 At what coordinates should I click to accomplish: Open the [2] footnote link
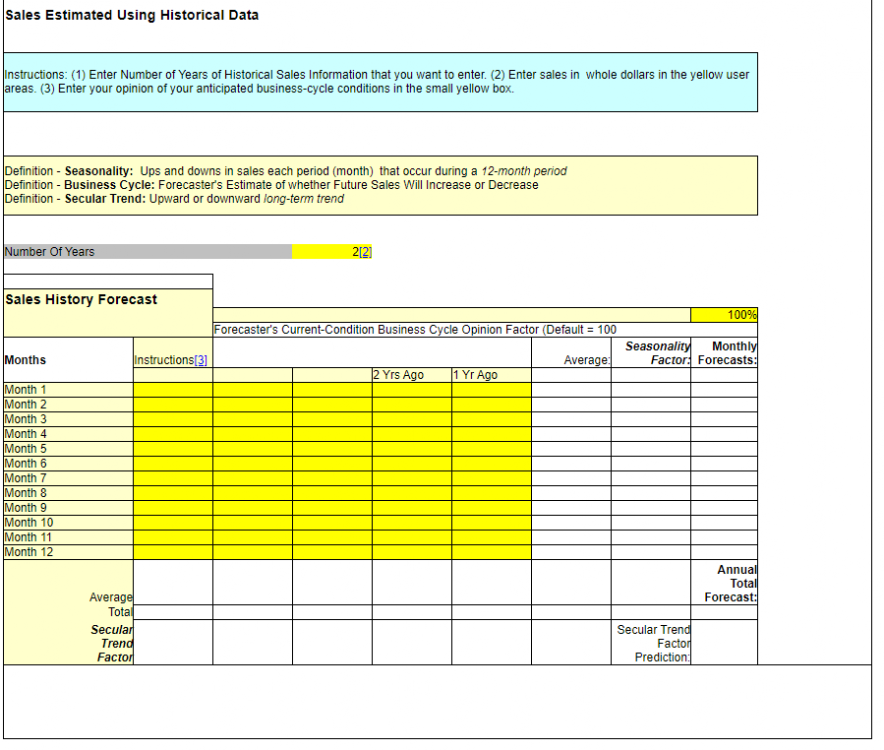365,252
